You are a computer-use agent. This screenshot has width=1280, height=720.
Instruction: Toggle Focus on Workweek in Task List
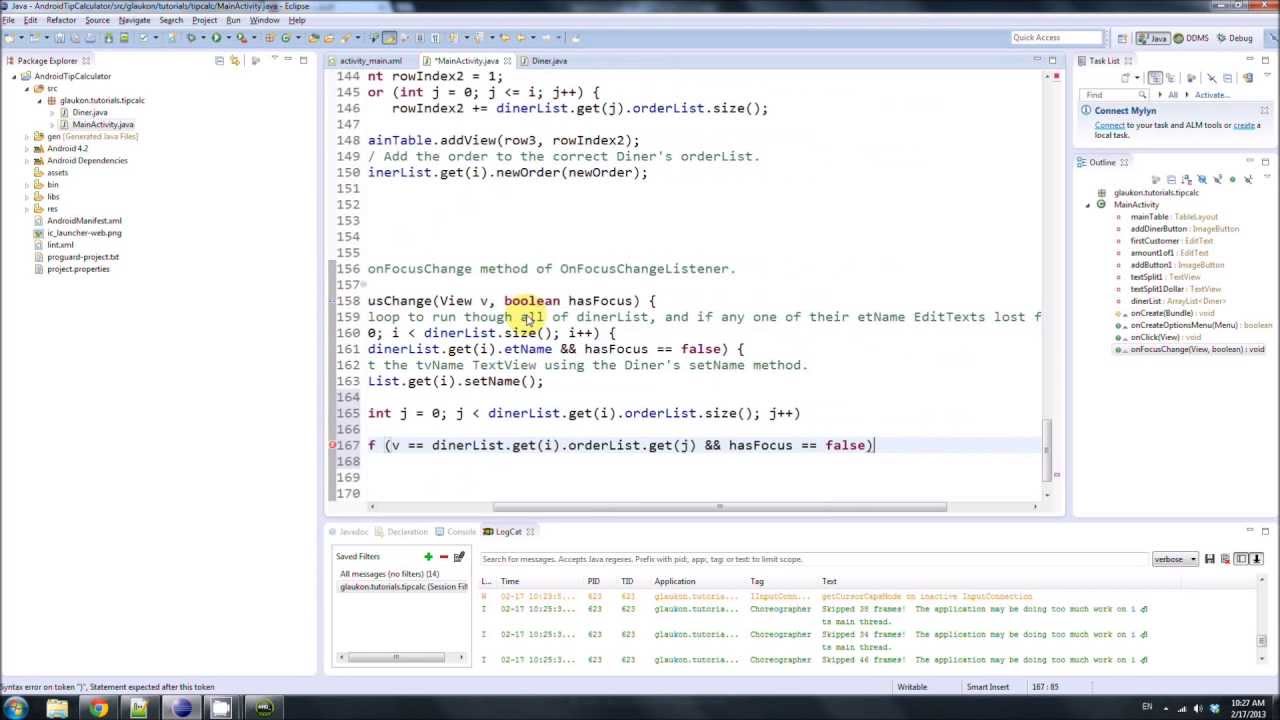pos(1191,78)
